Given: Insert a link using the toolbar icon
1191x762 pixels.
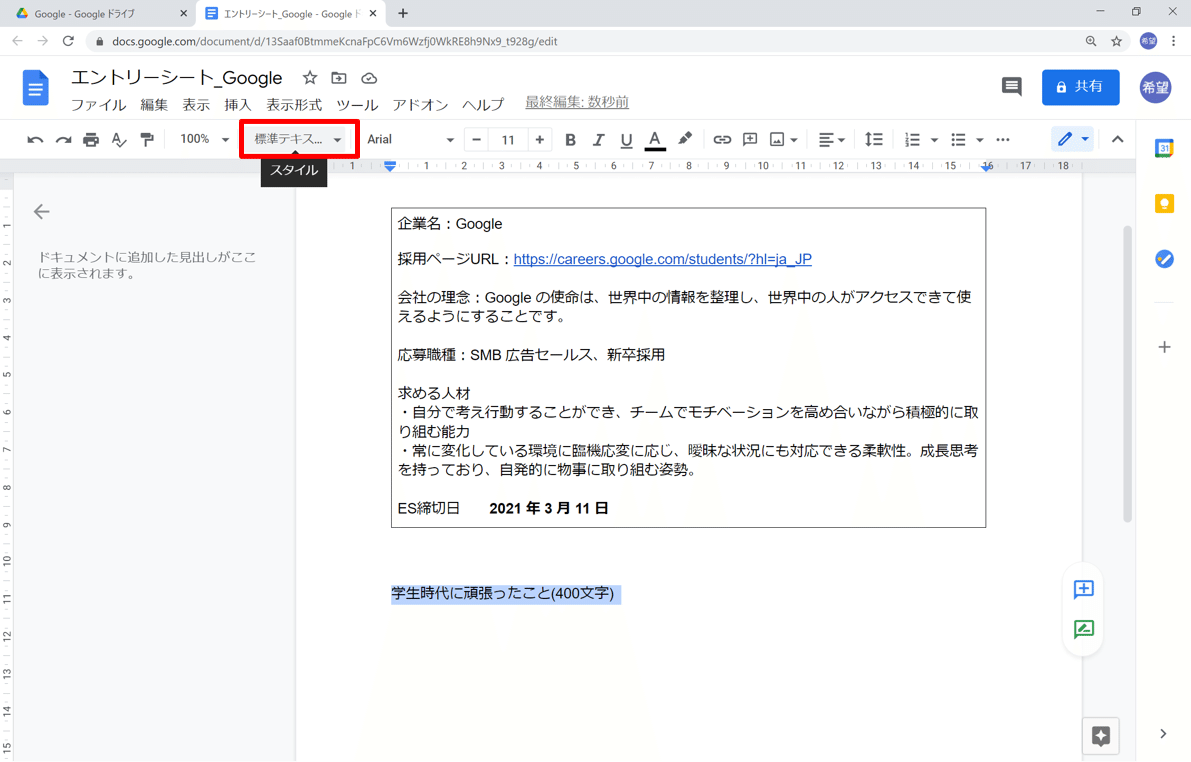Looking at the screenshot, I should [722, 139].
